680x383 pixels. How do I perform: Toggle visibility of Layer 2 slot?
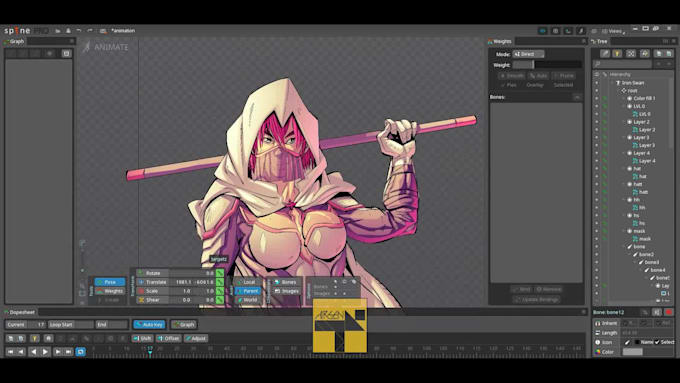(596, 122)
